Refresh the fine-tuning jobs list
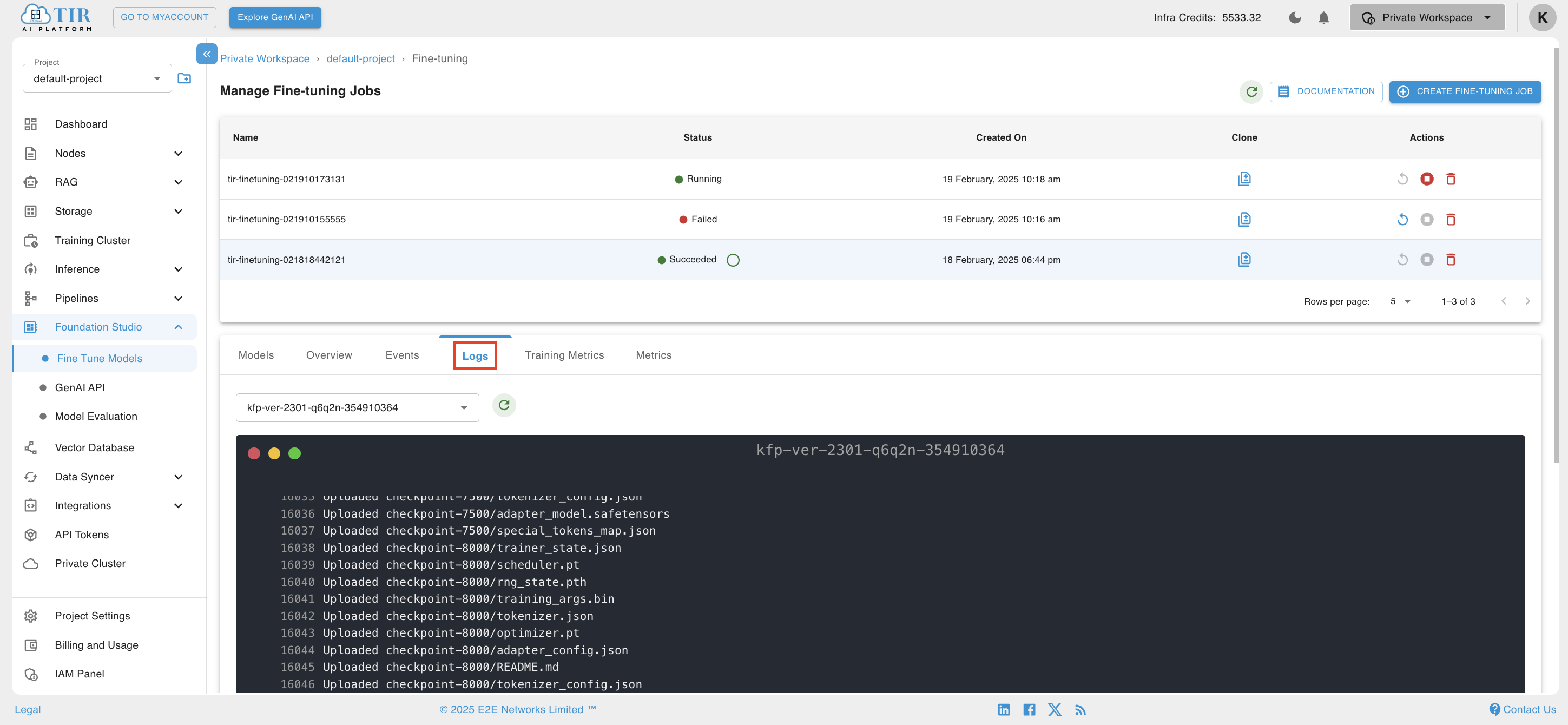The height and width of the screenshot is (725, 1568). [x=1251, y=91]
